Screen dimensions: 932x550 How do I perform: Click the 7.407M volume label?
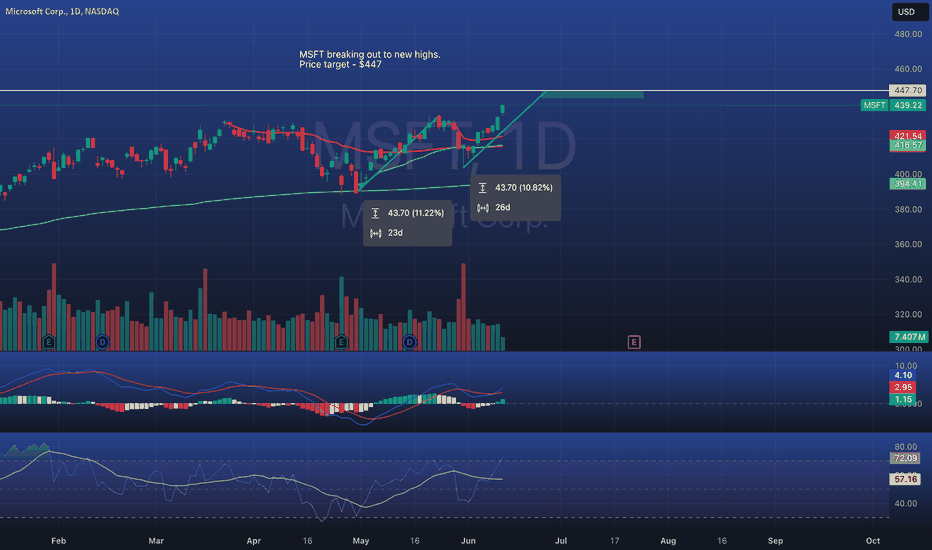(909, 337)
